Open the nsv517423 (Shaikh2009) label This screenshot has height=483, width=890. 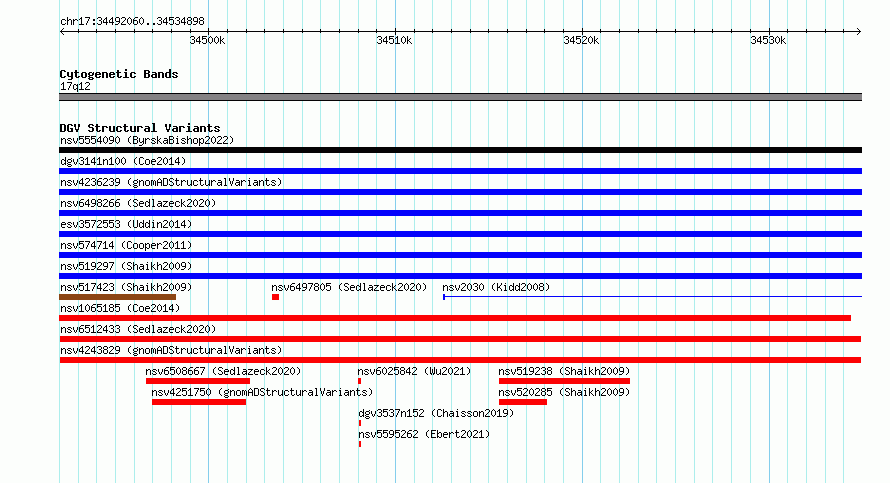point(126,287)
